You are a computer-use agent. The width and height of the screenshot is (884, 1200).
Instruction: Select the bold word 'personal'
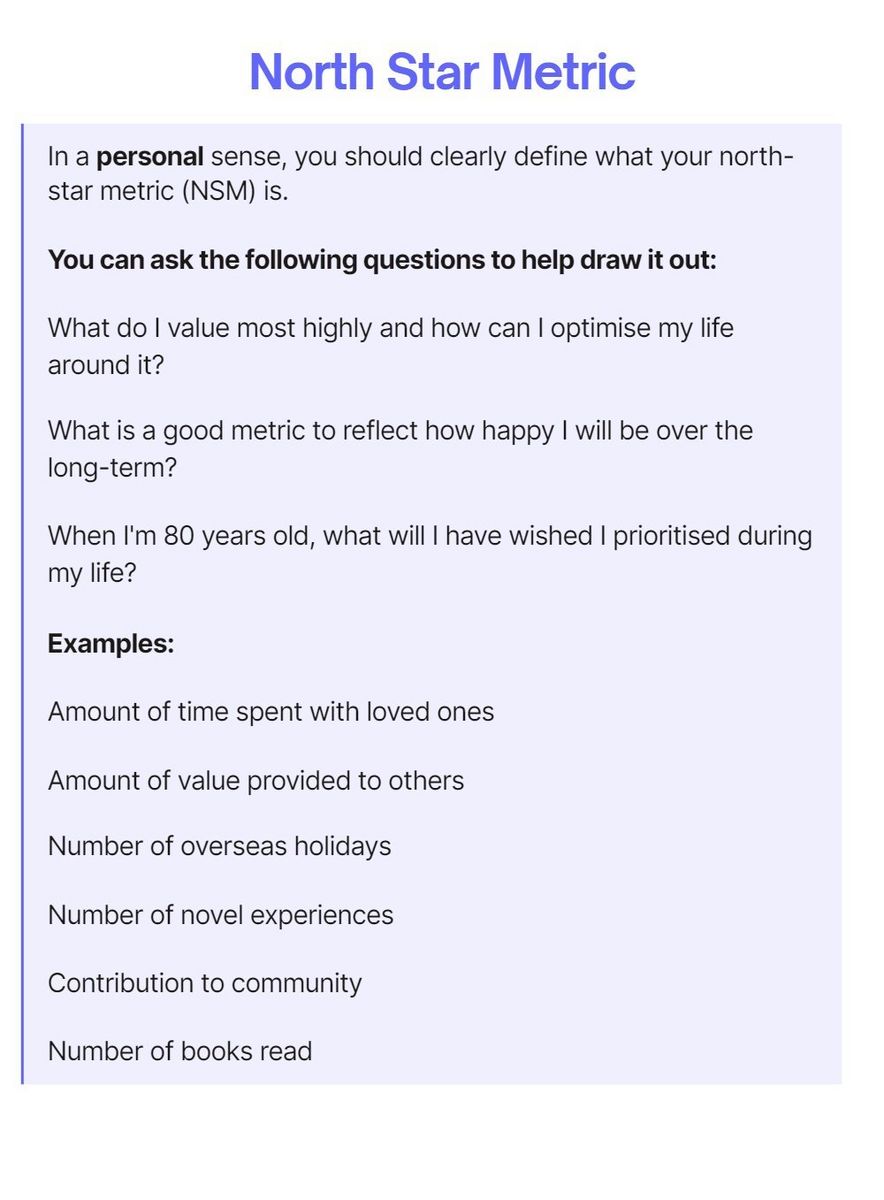coord(150,157)
